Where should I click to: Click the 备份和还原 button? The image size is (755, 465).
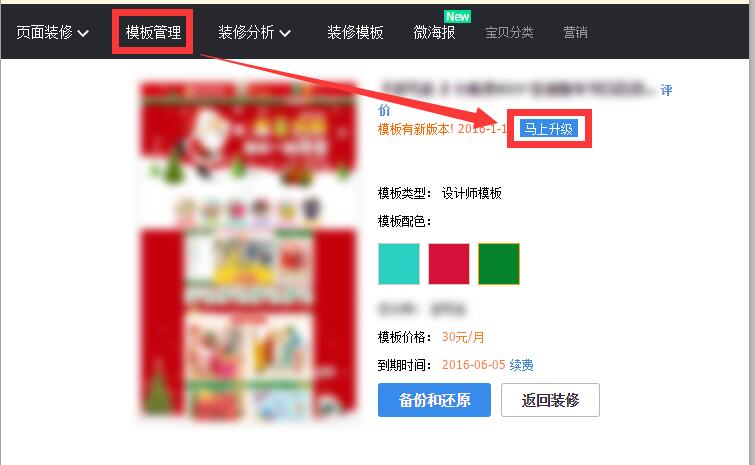point(434,400)
